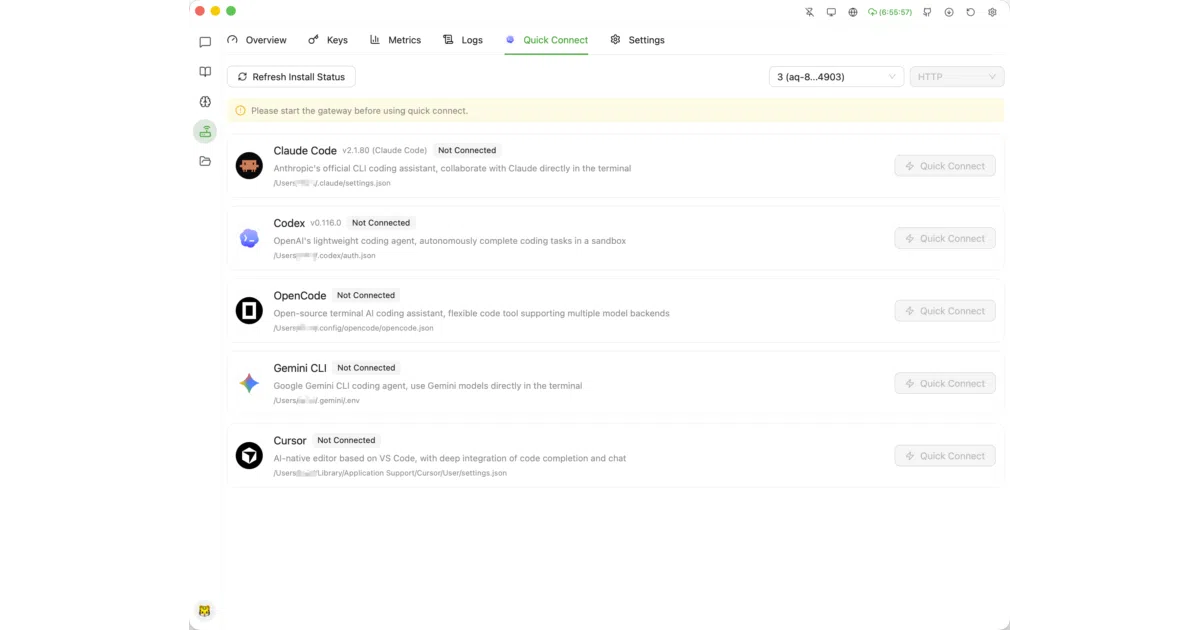Open the brain icon in sidebar

205,102
